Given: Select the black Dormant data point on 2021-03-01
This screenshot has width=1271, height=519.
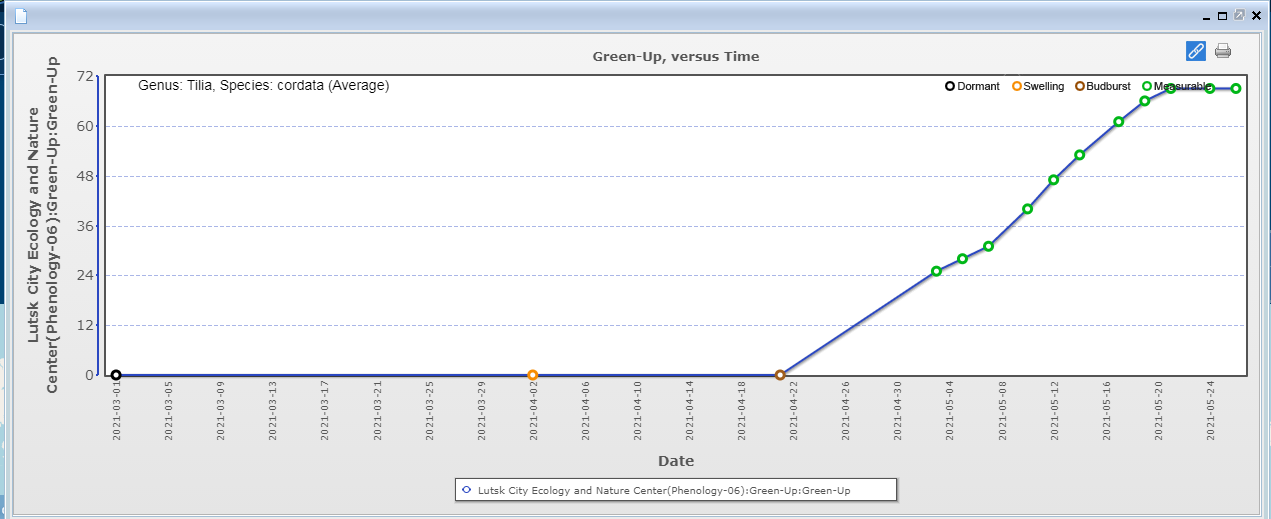Looking at the screenshot, I should (x=116, y=375).
